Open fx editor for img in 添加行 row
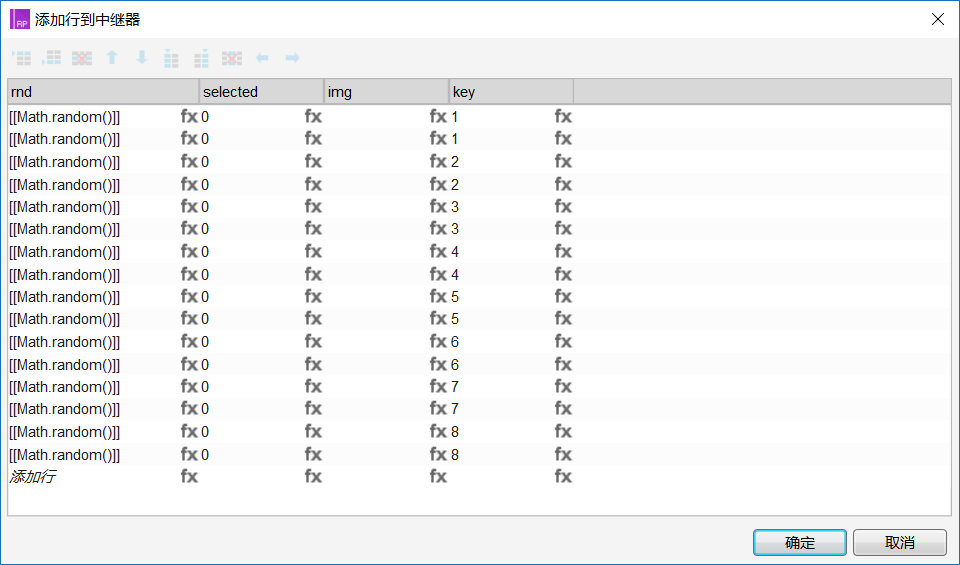Screen dimensions: 960x565 438,476
